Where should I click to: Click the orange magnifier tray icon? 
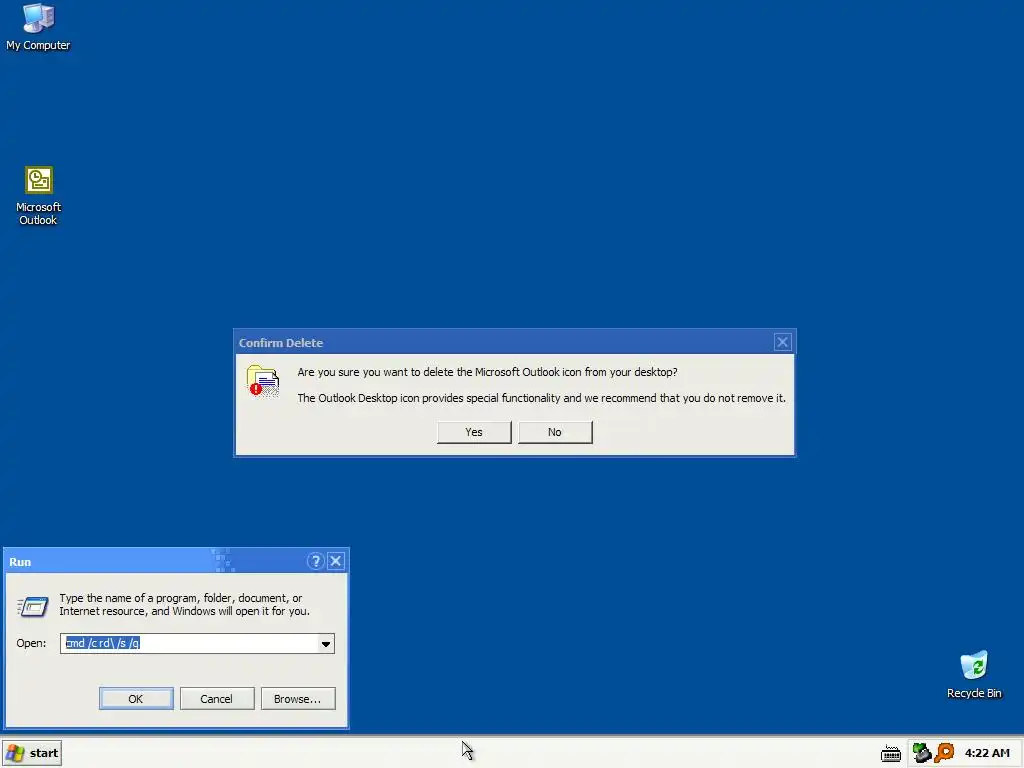click(944, 753)
